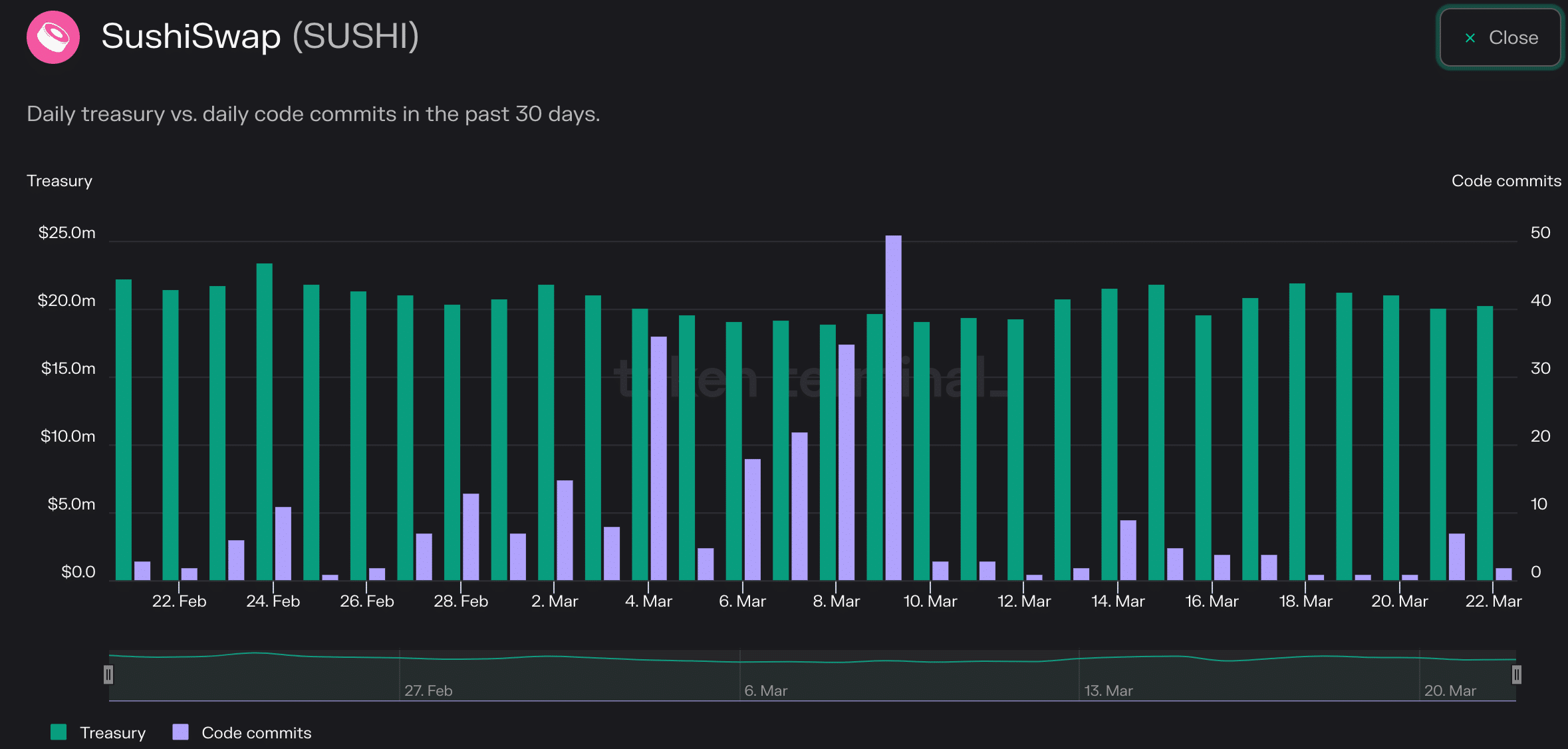
Task: Click the 6. Mar marker in navigator
Action: [x=765, y=690]
